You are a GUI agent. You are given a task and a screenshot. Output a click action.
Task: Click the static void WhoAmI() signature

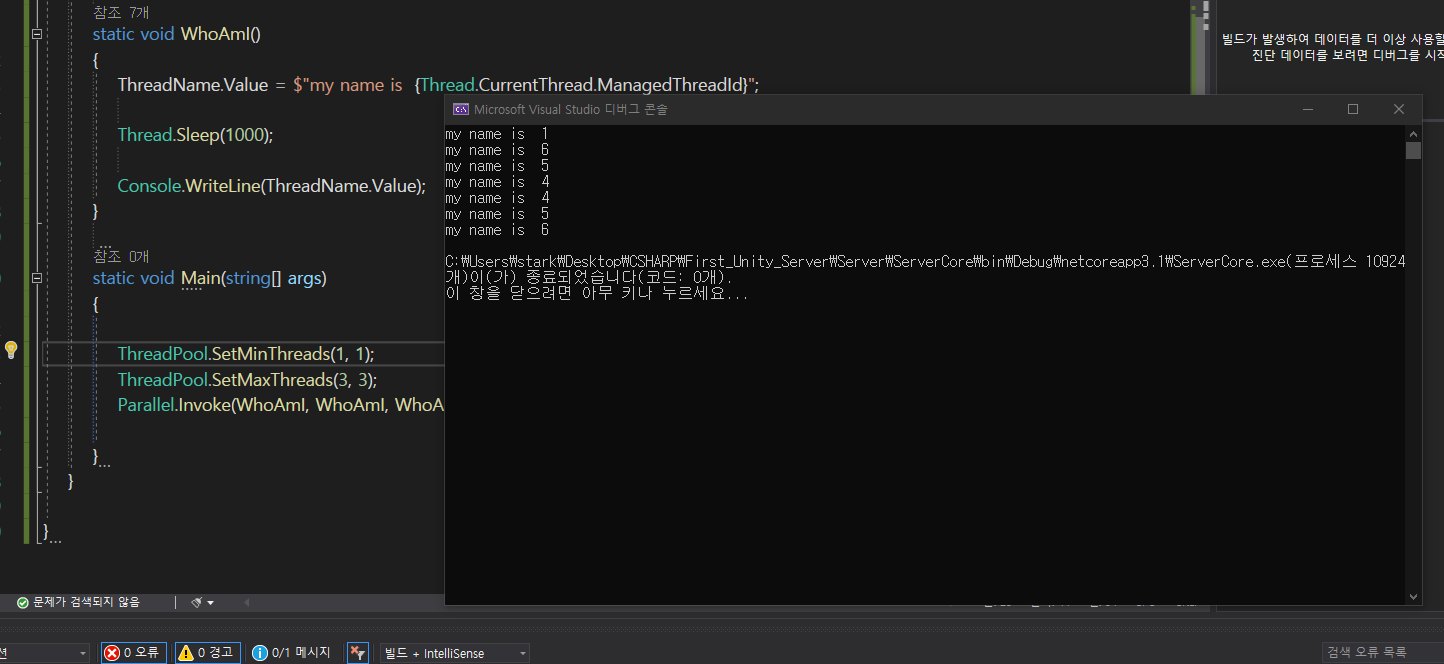(x=177, y=34)
